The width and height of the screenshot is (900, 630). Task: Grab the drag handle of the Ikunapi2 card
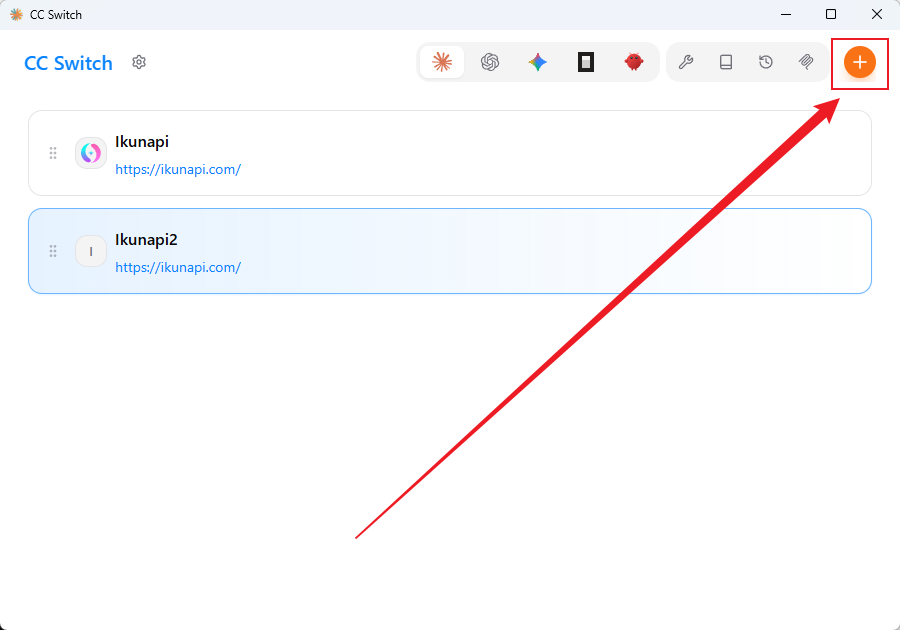[x=53, y=251]
